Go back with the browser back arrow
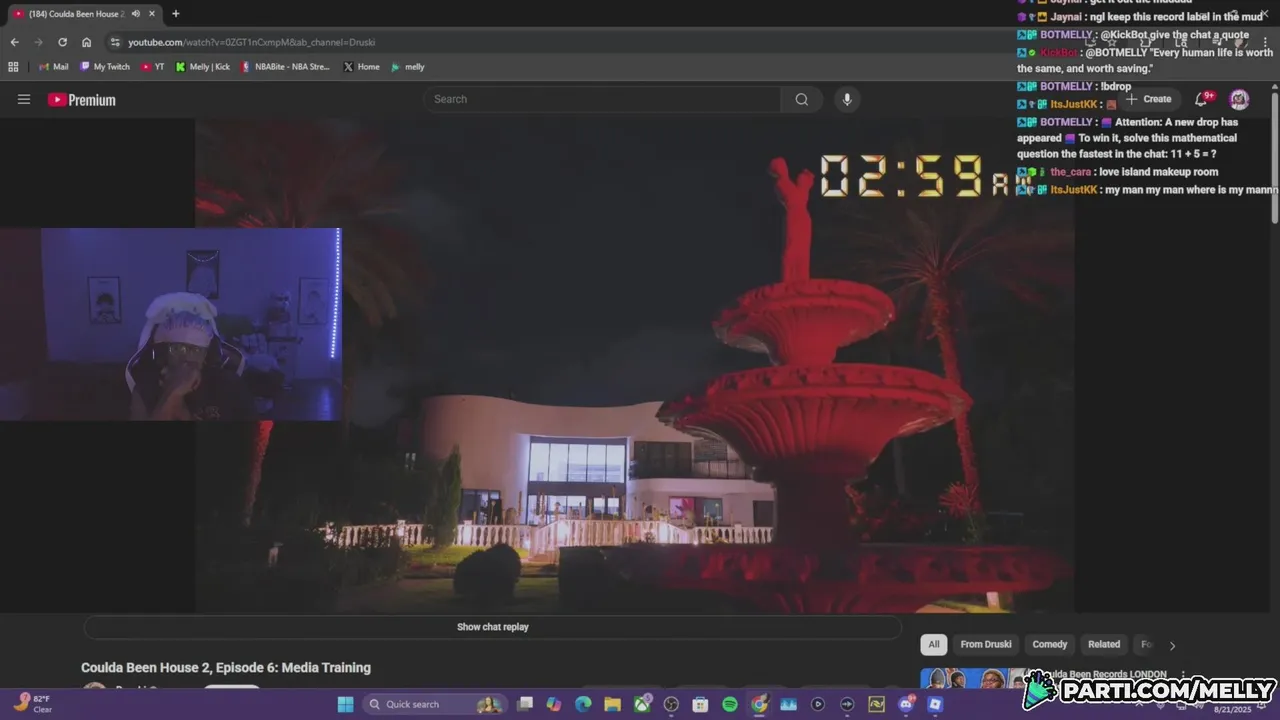This screenshot has height=720, width=1280. (x=14, y=42)
